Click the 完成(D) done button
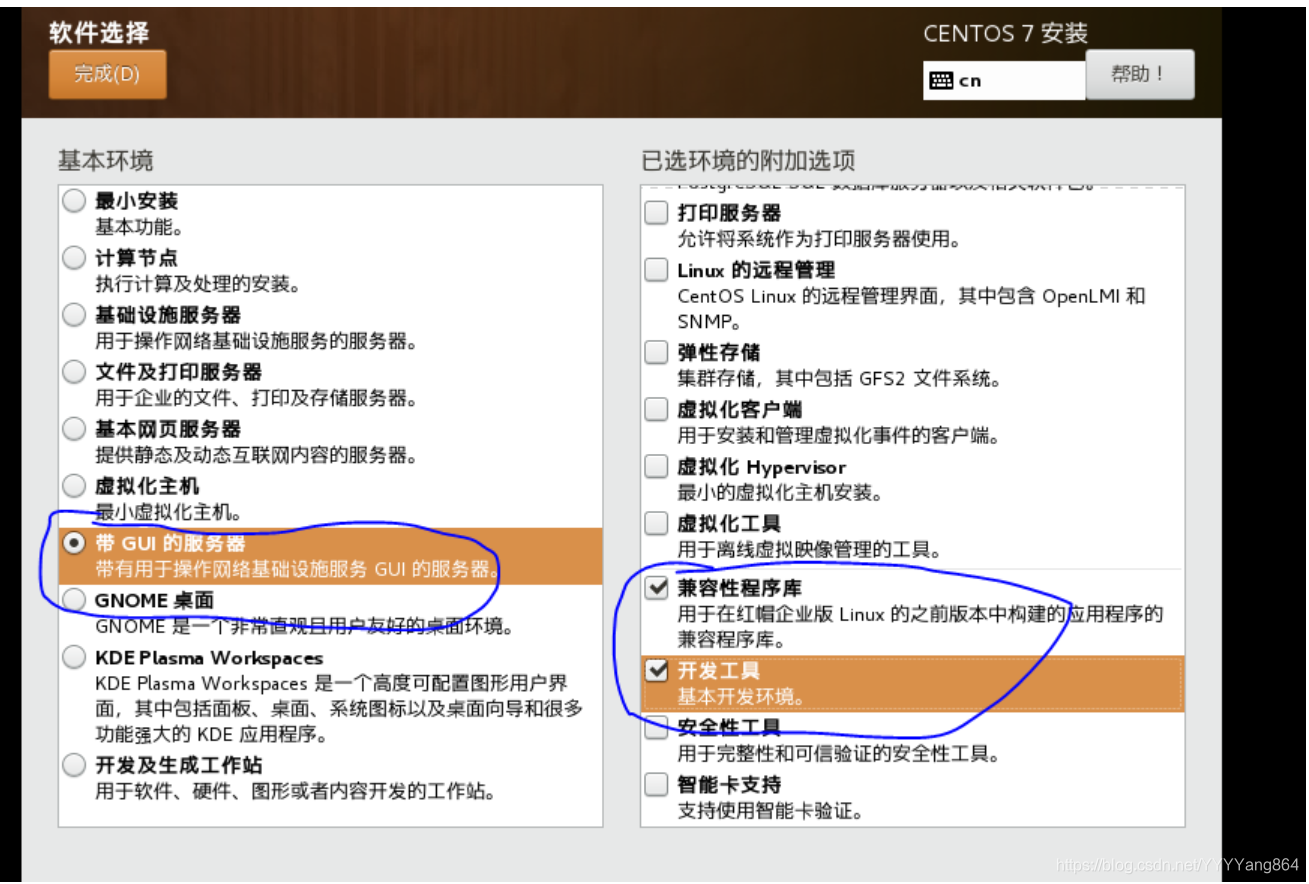 click(x=107, y=74)
